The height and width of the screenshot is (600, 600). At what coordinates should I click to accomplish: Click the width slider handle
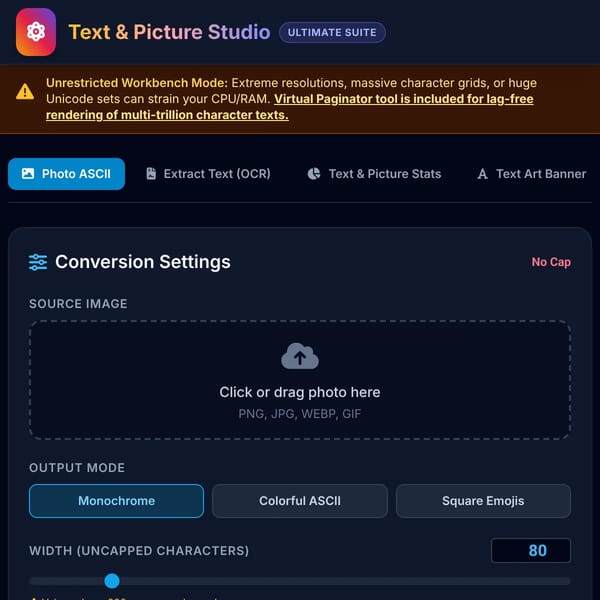pyautogui.click(x=112, y=580)
